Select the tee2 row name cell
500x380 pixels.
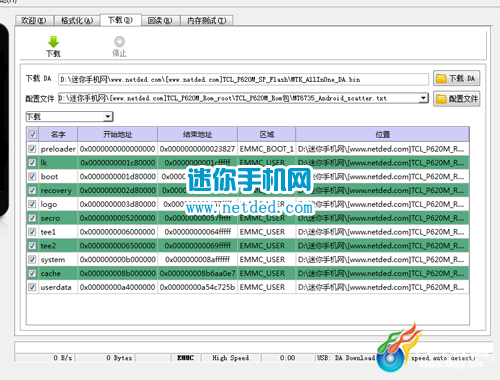(x=58, y=246)
